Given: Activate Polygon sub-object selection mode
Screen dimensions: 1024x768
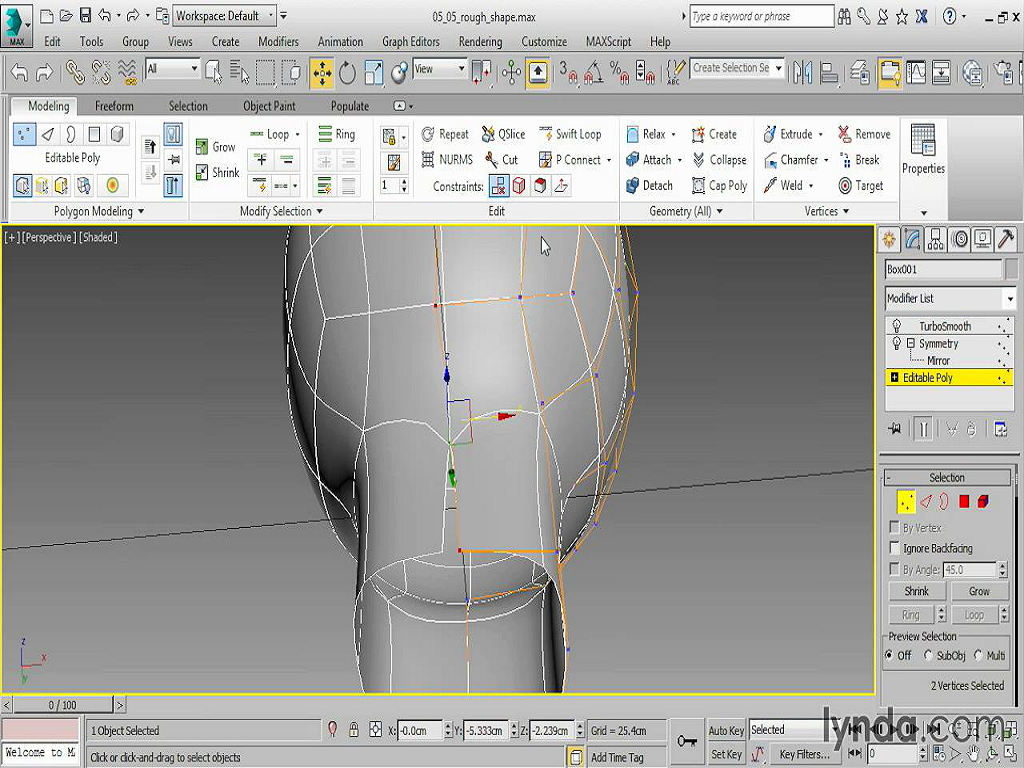Looking at the screenshot, I should (x=964, y=501).
